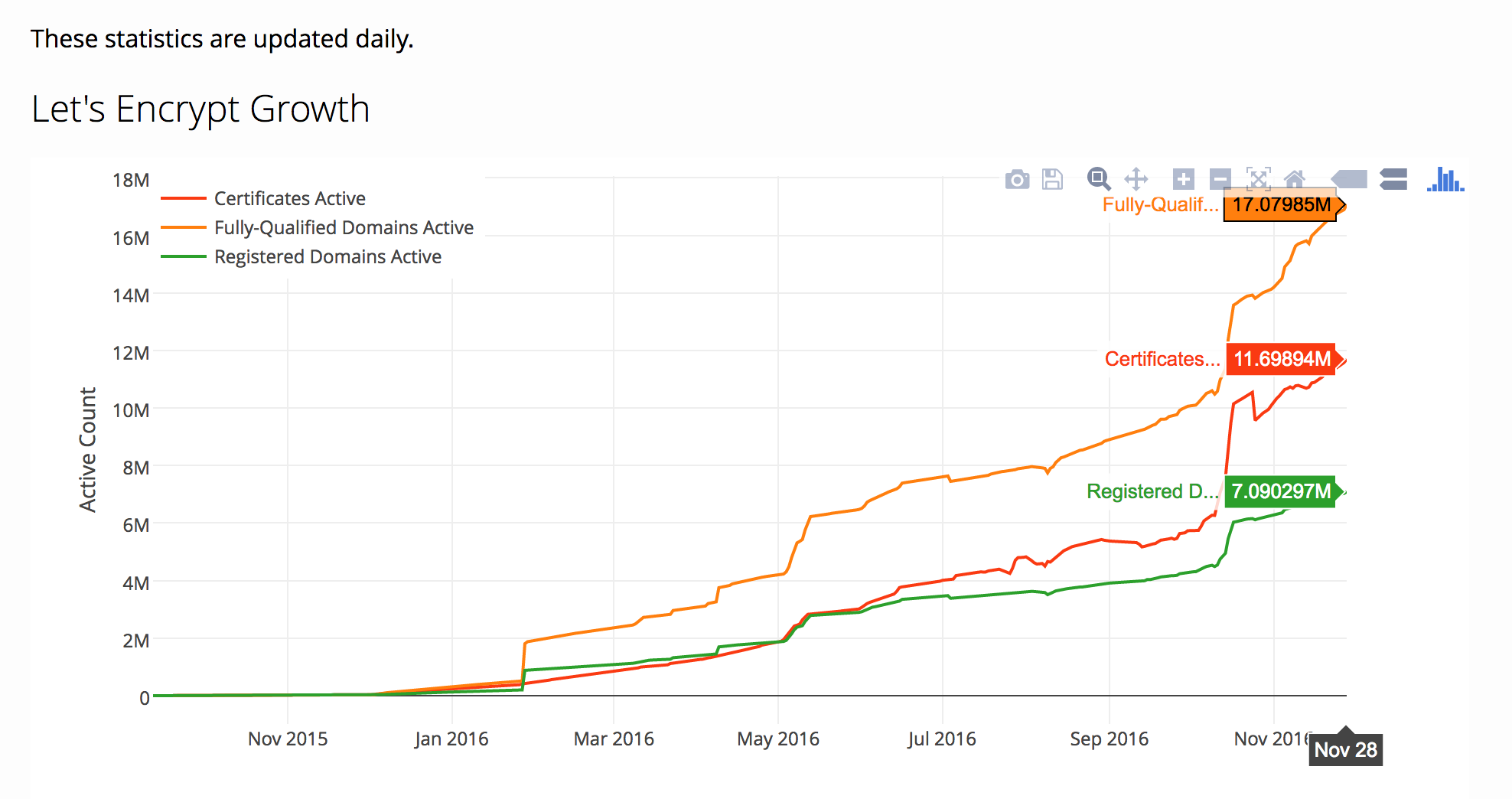Click the Nov 2015 x-axis label

click(288, 739)
